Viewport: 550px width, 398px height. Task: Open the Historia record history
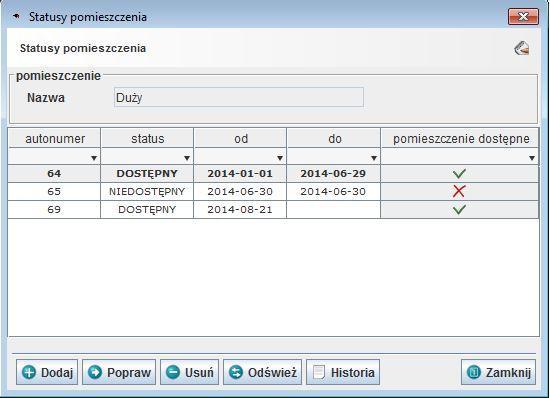click(x=343, y=372)
